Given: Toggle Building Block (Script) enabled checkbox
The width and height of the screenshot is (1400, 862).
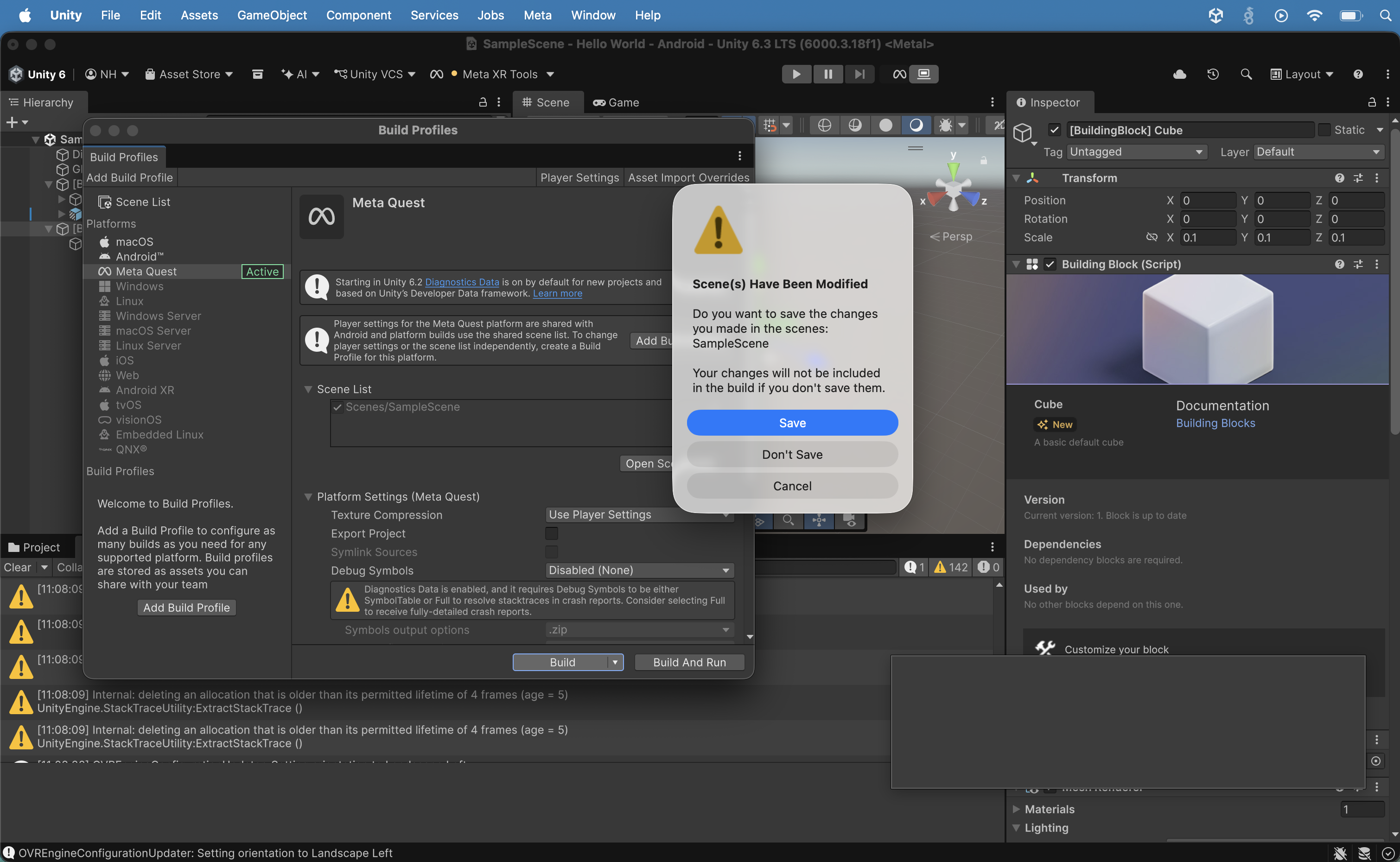Looking at the screenshot, I should point(1050,264).
